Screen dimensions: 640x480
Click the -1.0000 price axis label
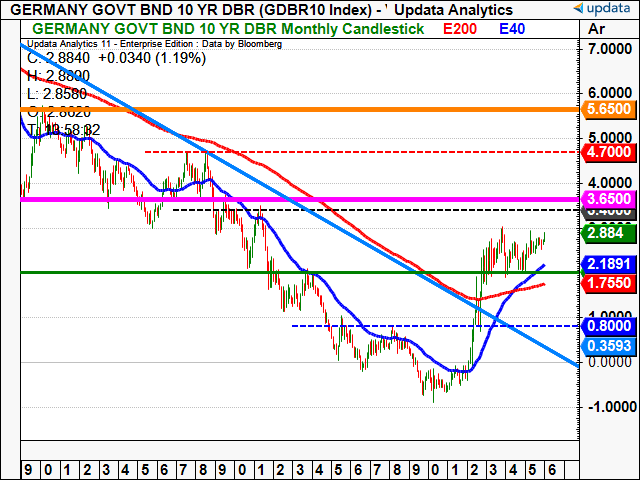click(x=608, y=407)
